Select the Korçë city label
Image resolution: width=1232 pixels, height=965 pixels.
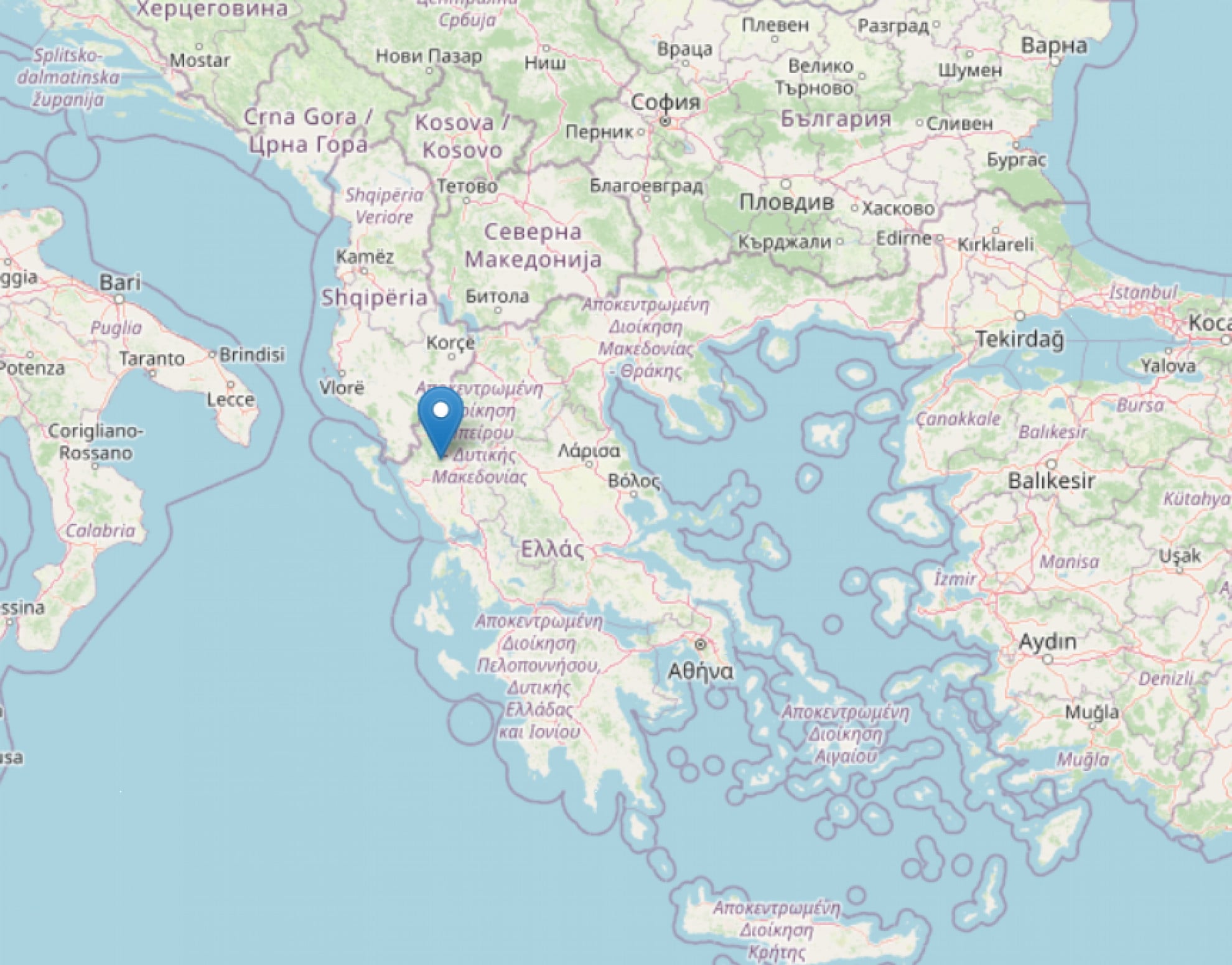pos(450,343)
